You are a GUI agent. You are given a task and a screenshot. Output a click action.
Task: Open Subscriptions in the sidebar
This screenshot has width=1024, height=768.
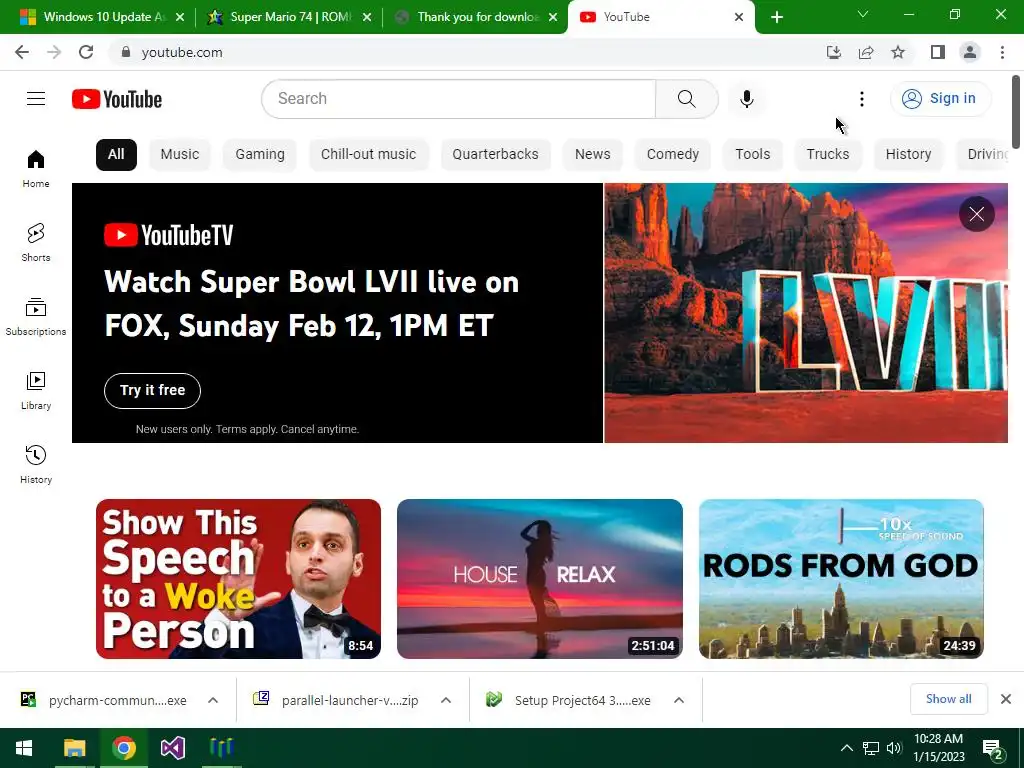click(x=36, y=317)
